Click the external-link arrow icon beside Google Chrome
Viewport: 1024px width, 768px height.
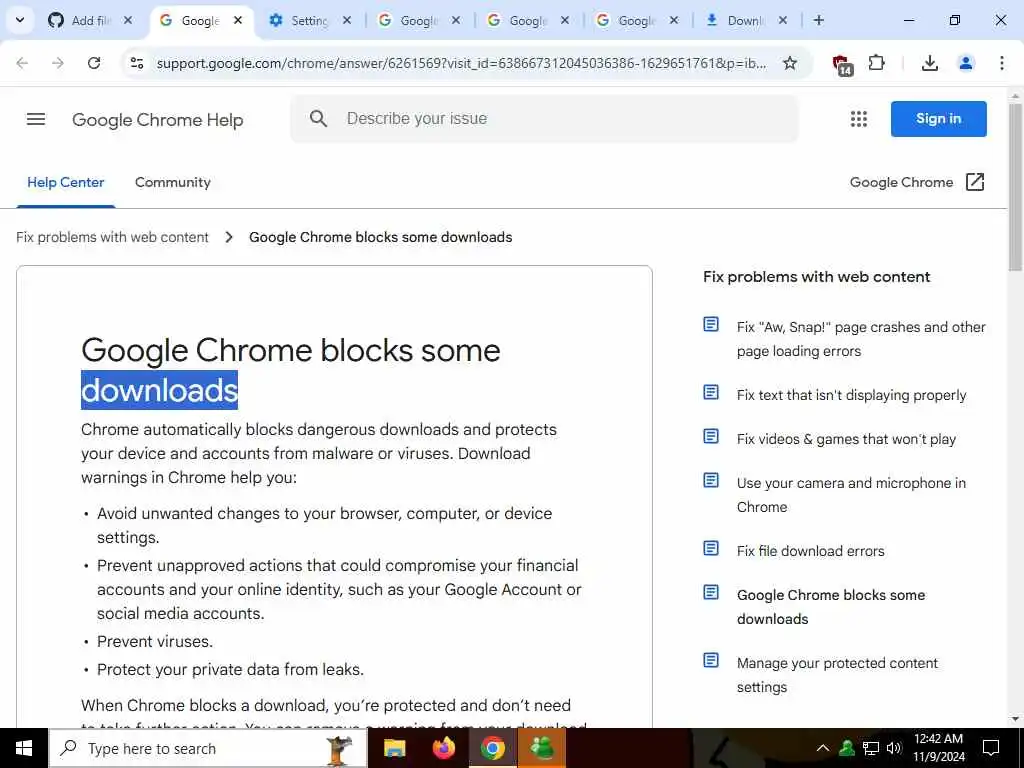pos(974,182)
